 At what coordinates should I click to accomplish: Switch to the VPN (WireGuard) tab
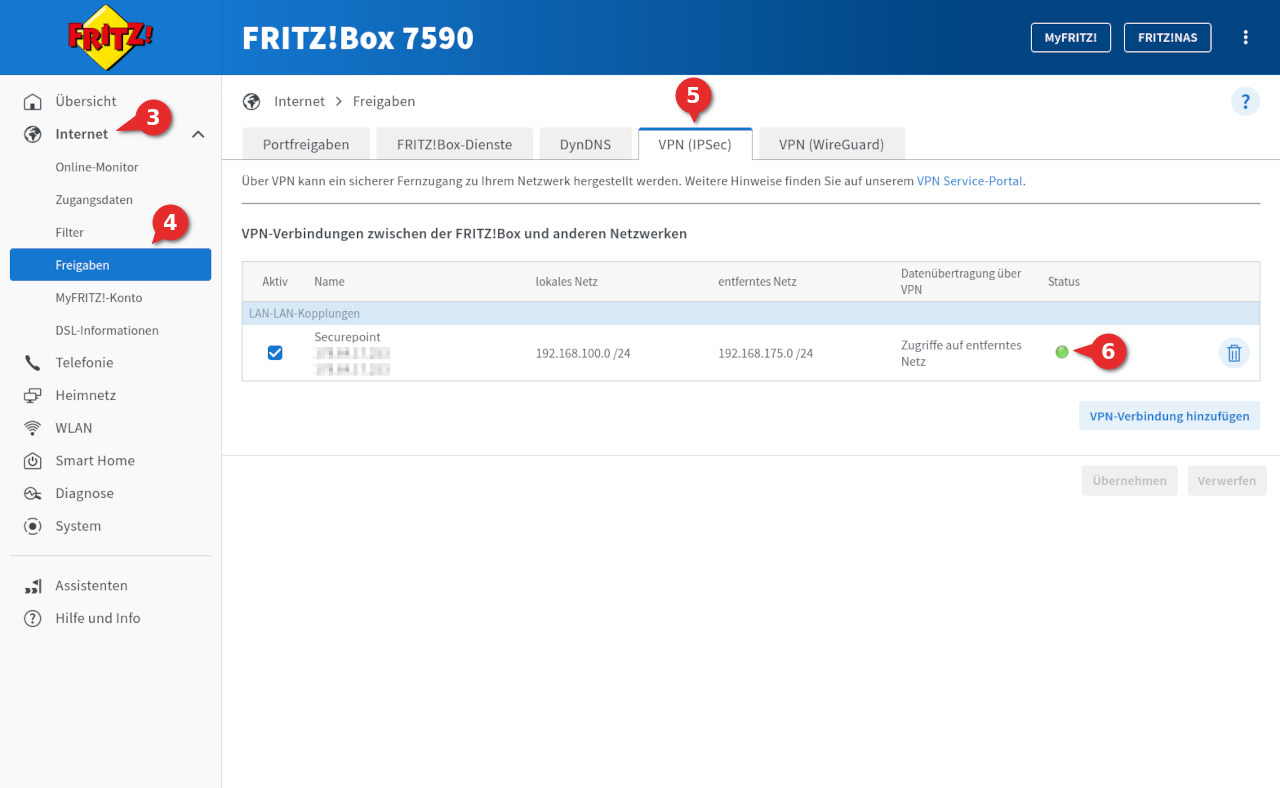coord(831,143)
